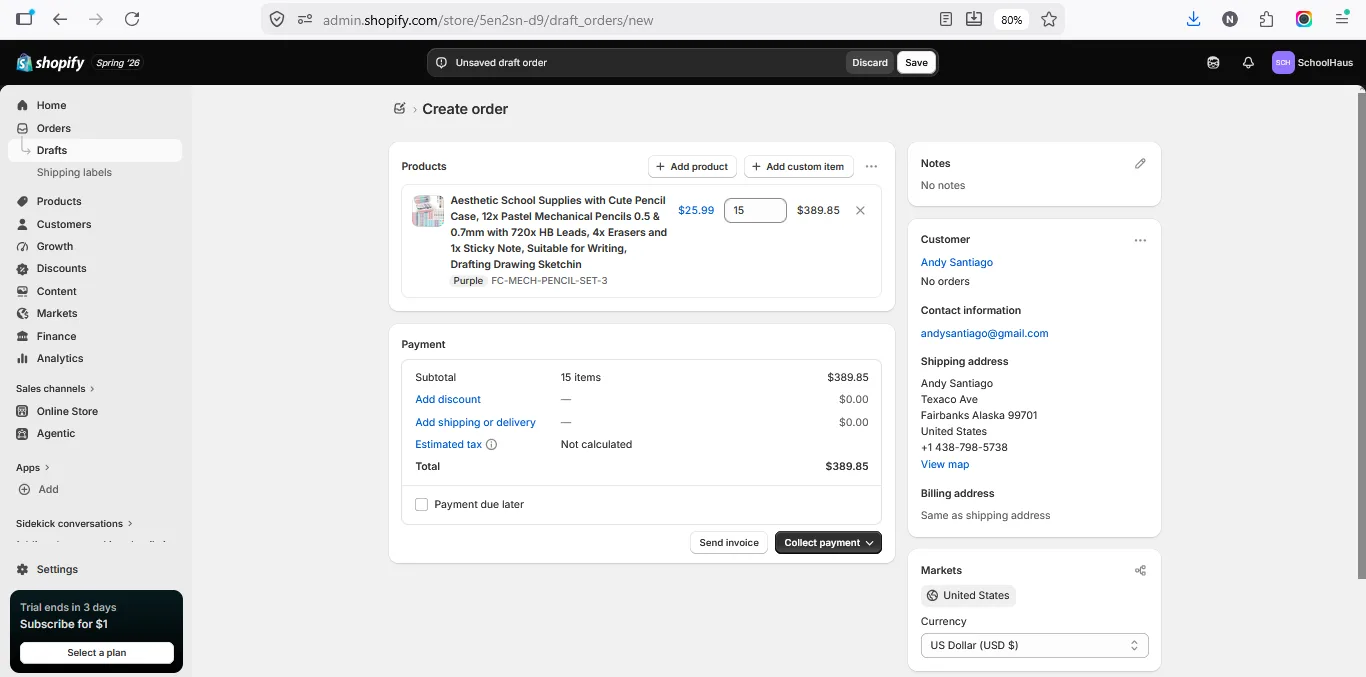Open the Add discount link
This screenshot has height=677, width=1366.
click(x=448, y=399)
